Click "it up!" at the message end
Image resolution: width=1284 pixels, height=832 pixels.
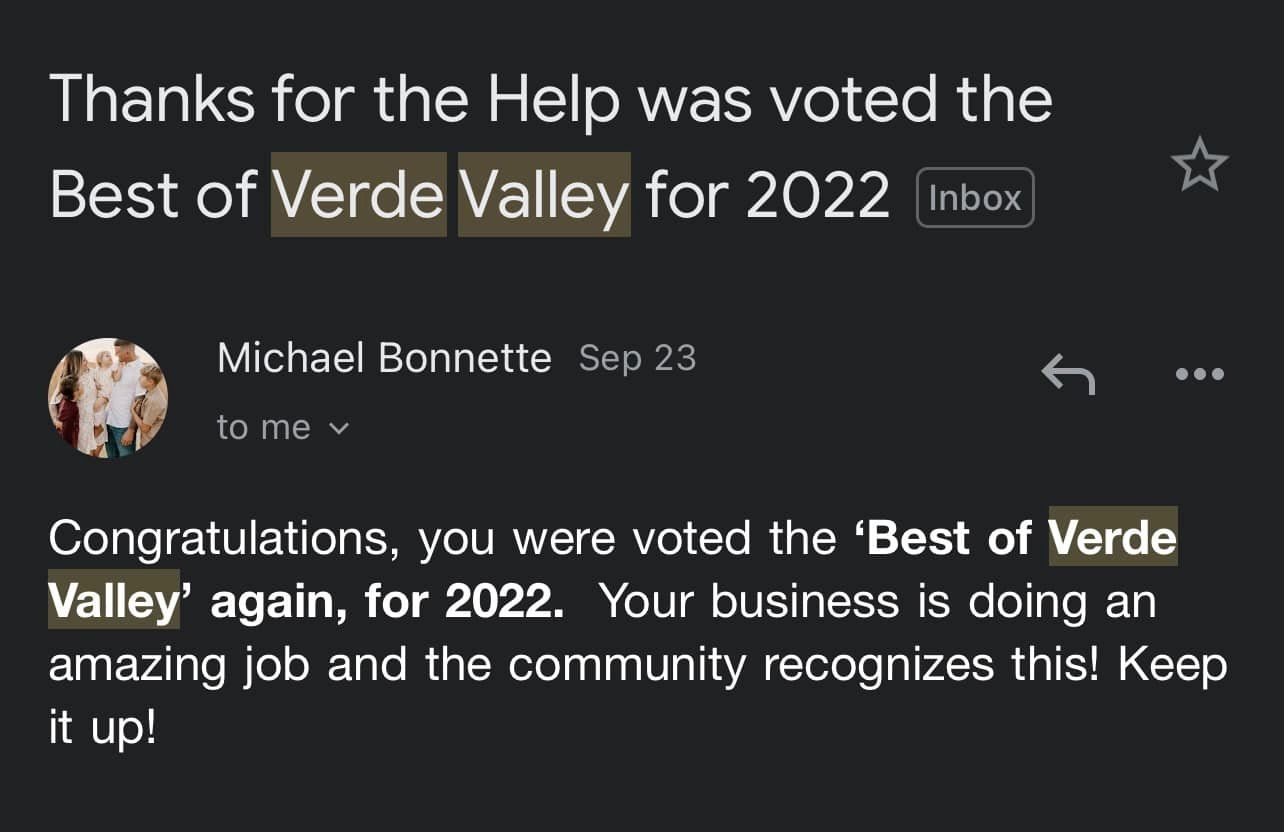pyautogui.click(x=102, y=728)
